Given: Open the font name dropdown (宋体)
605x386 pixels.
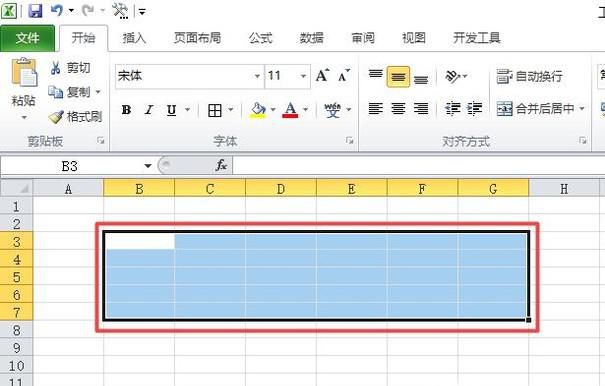Looking at the screenshot, I should pos(257,76).
